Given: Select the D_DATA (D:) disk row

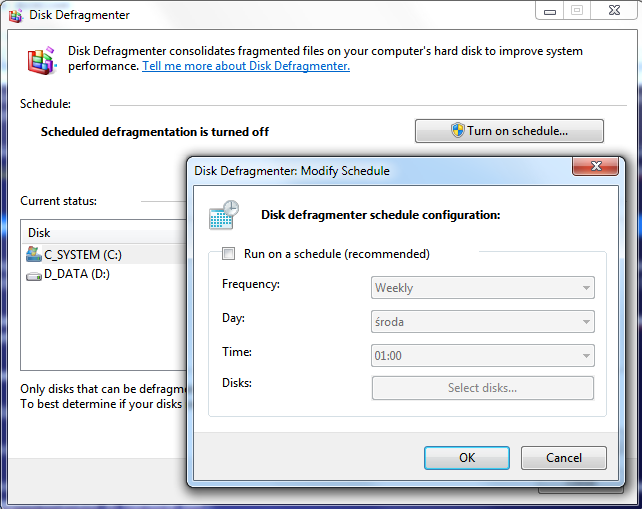Looking at the screenshot, I should click(x=106, y=274).
